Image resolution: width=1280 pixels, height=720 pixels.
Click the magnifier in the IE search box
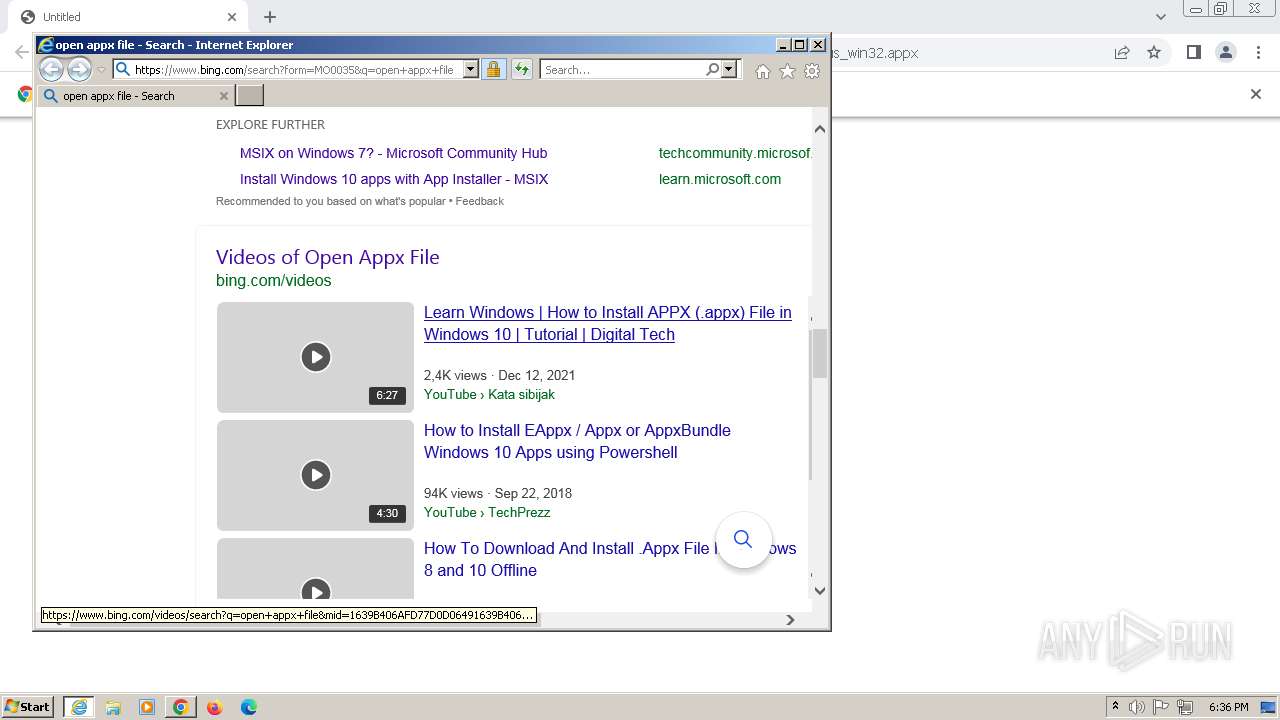point(712,70)
